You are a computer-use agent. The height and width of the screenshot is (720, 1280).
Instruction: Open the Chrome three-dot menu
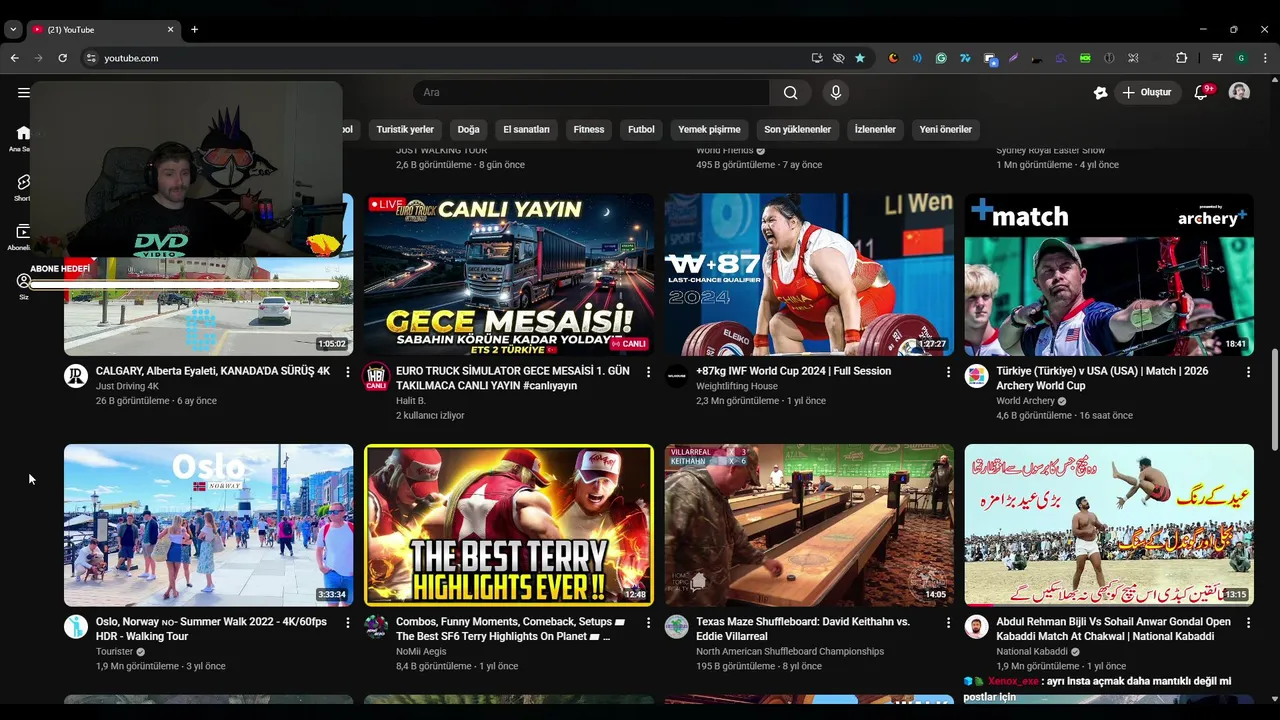tap(1265, 58)
